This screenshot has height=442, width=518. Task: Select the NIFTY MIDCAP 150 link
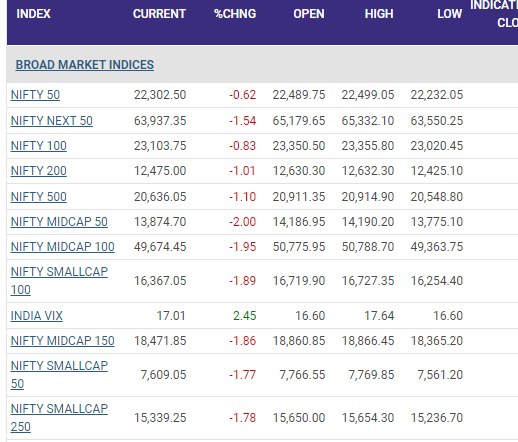tap(63, 341)
